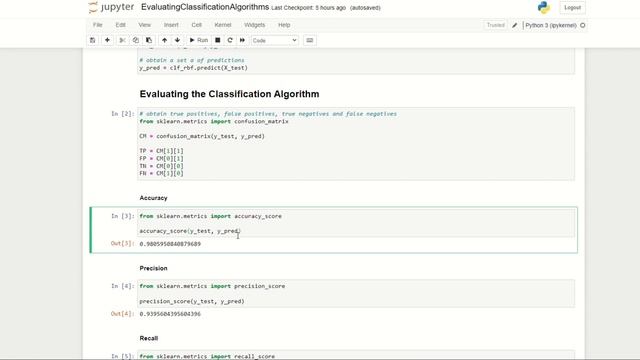Interrupt the kernel with the stop icon
The height and width of the screenshot is (360, 640).
pos(218,40)
